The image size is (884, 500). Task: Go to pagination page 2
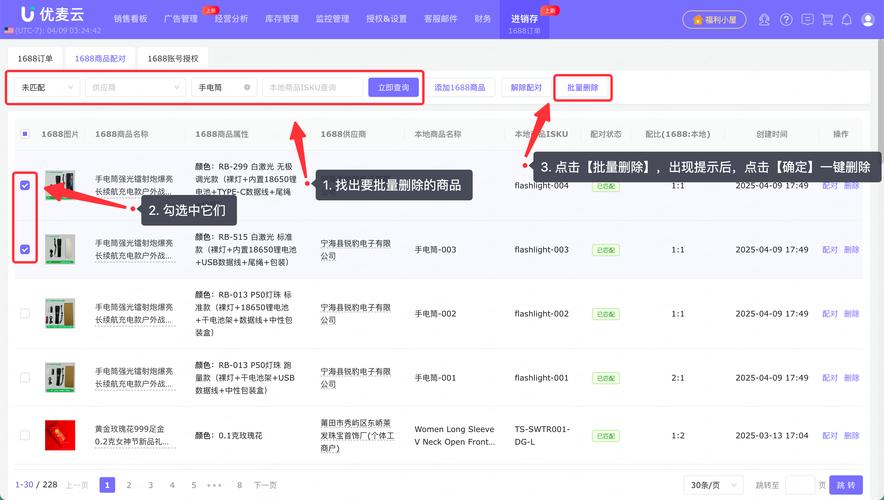tap(129, 485)
